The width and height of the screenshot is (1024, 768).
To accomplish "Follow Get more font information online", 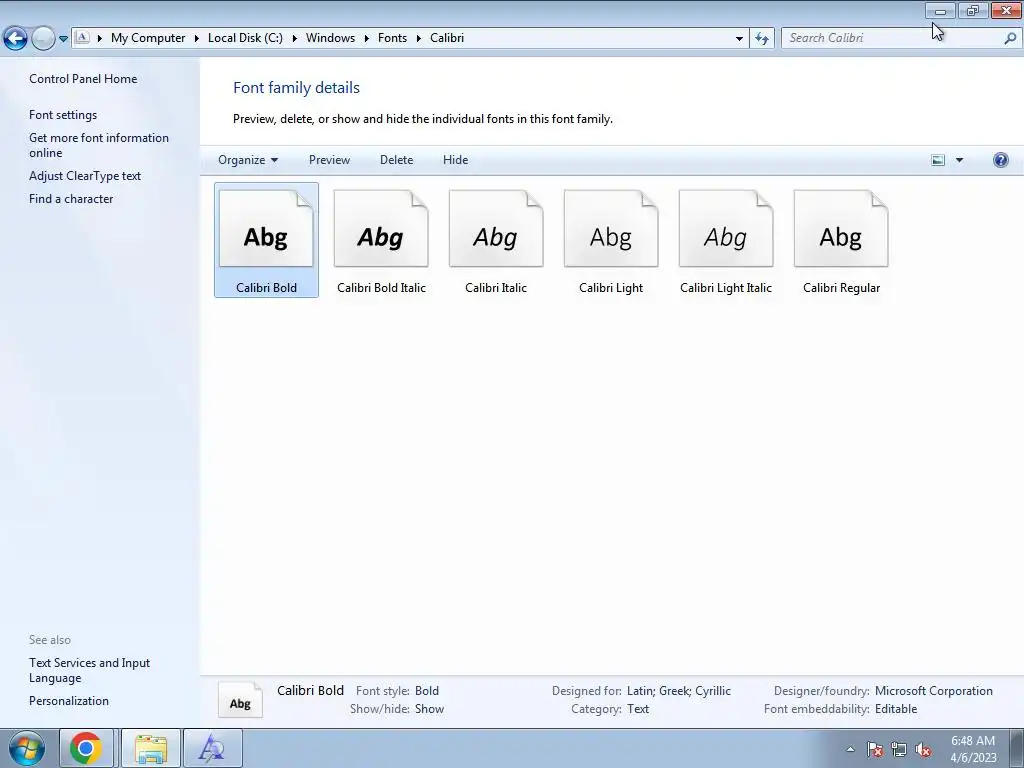I will coord(99,145).
